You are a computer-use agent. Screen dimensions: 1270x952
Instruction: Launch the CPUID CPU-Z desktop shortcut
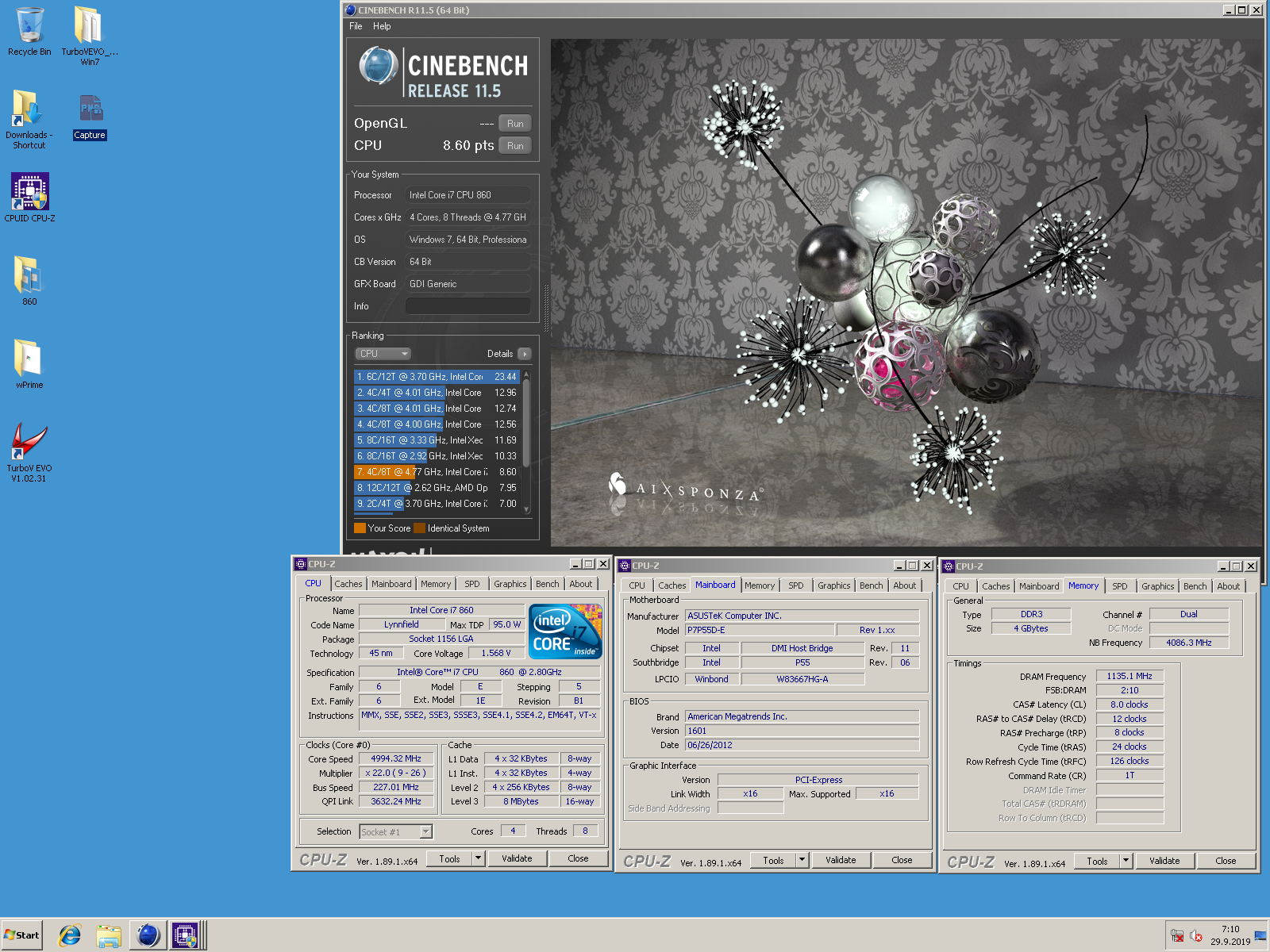(x=29, y=198)
